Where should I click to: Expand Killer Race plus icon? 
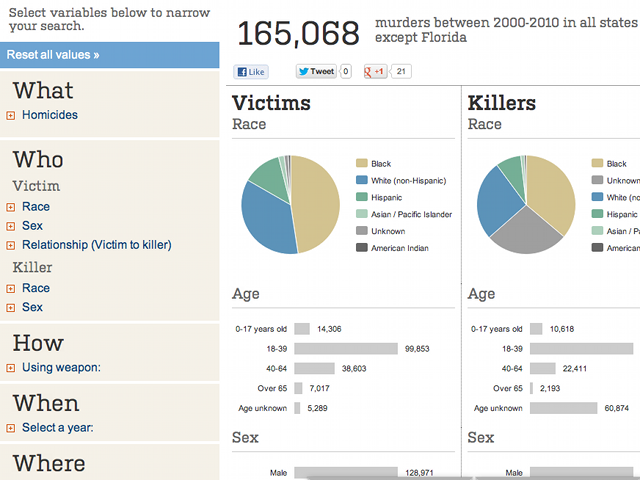coord(11,289)
